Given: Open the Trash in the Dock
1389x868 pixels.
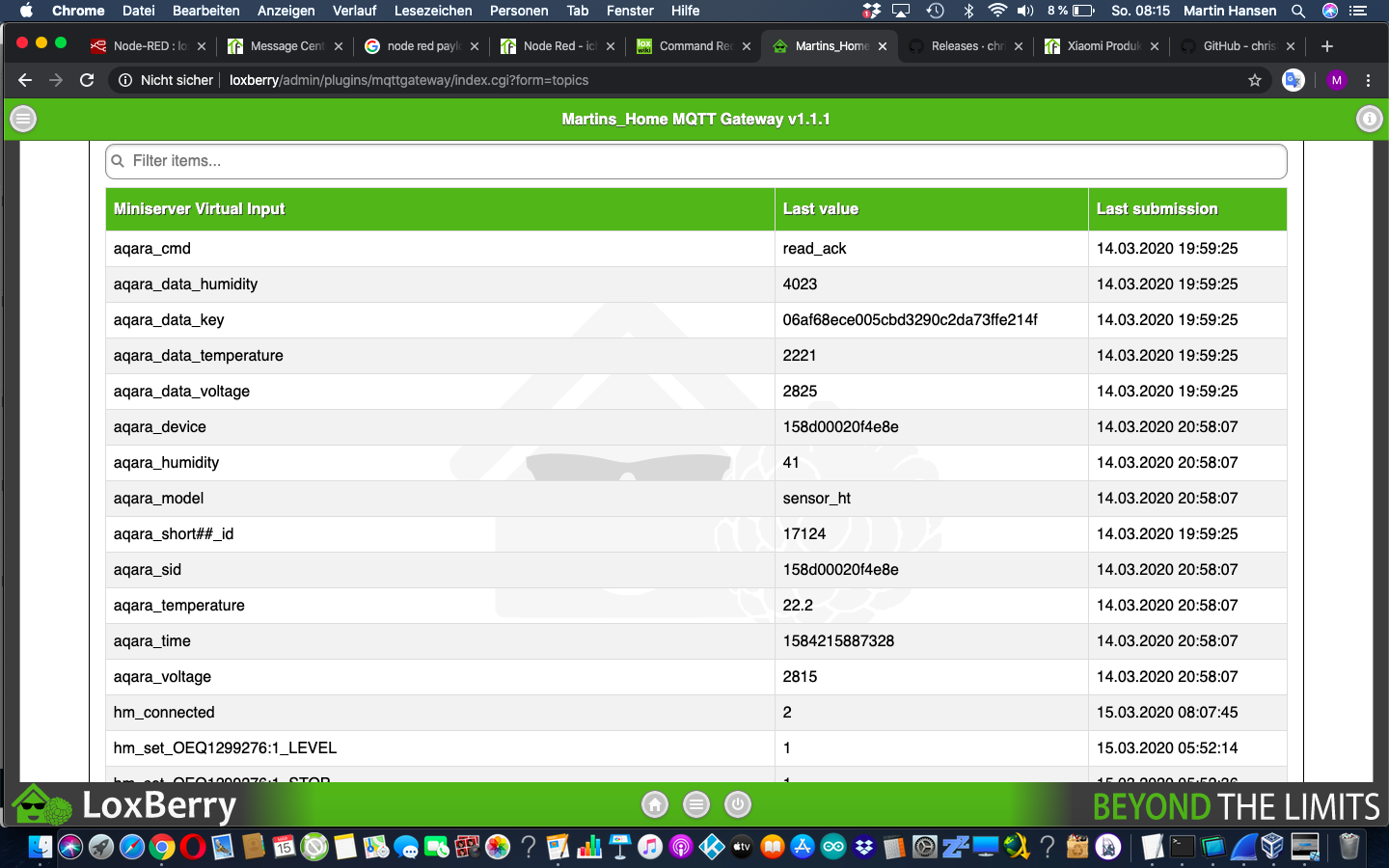Looking at the screenshot, I should tap(1349, 847).
